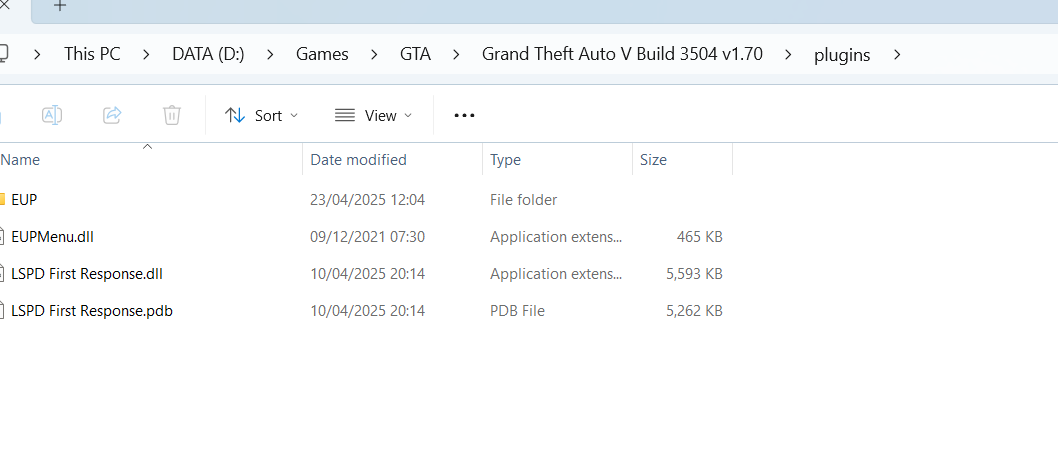Click the Rename icon in the toolbar
Image resolution: width=1058 pixels, height=452 pixels.
tap(52, 115)
